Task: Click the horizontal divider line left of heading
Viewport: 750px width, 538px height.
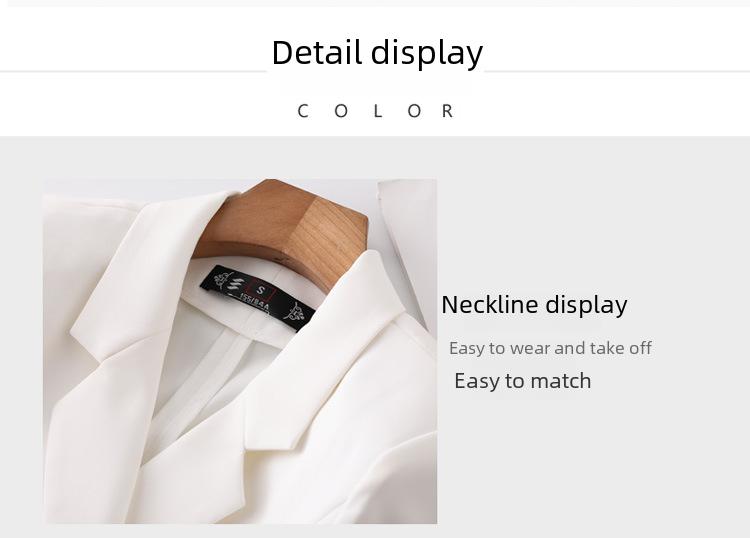Action: pos(133,72)
